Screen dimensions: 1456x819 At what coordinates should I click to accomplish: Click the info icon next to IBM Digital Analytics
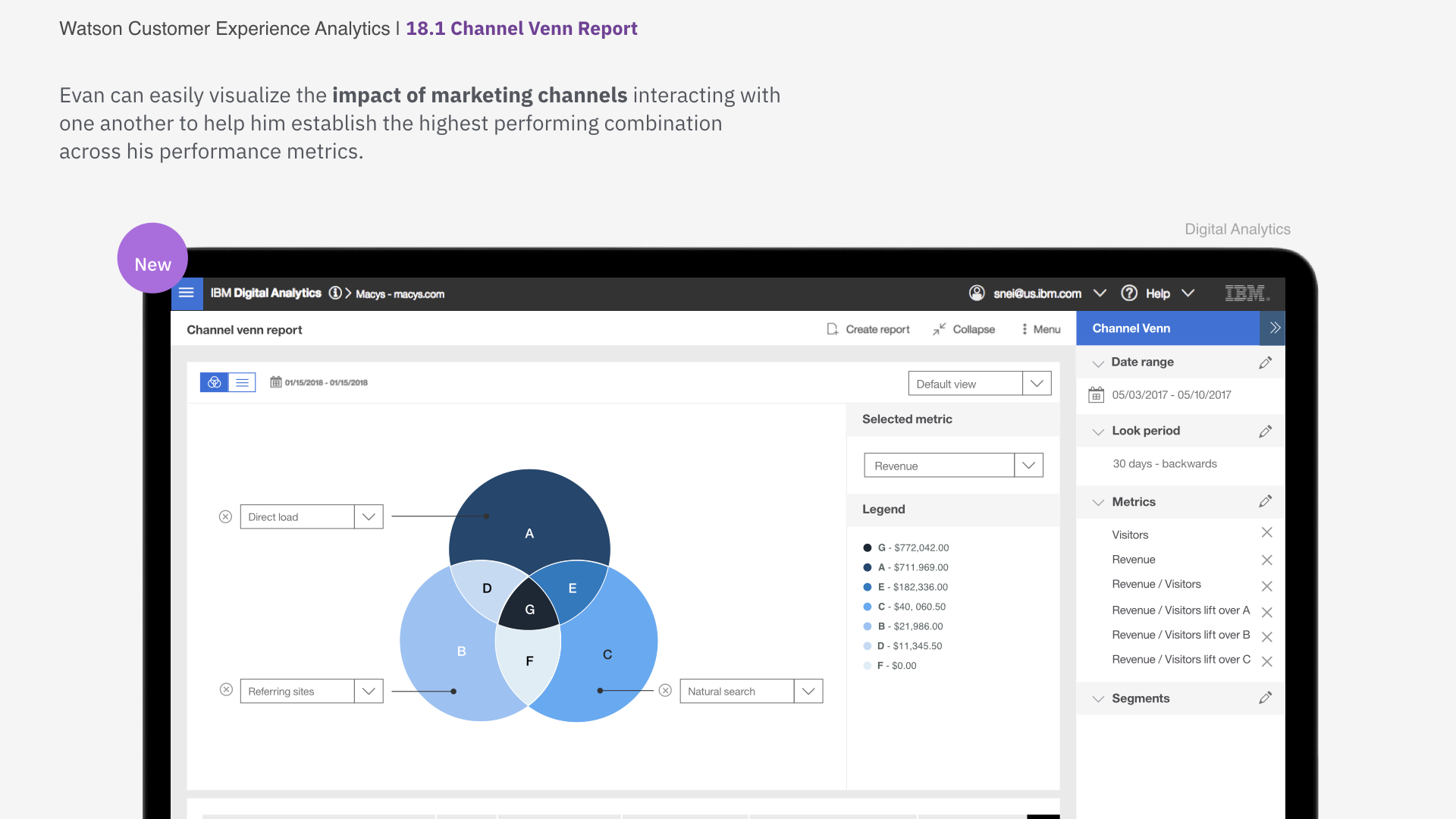tap(335, 293)
